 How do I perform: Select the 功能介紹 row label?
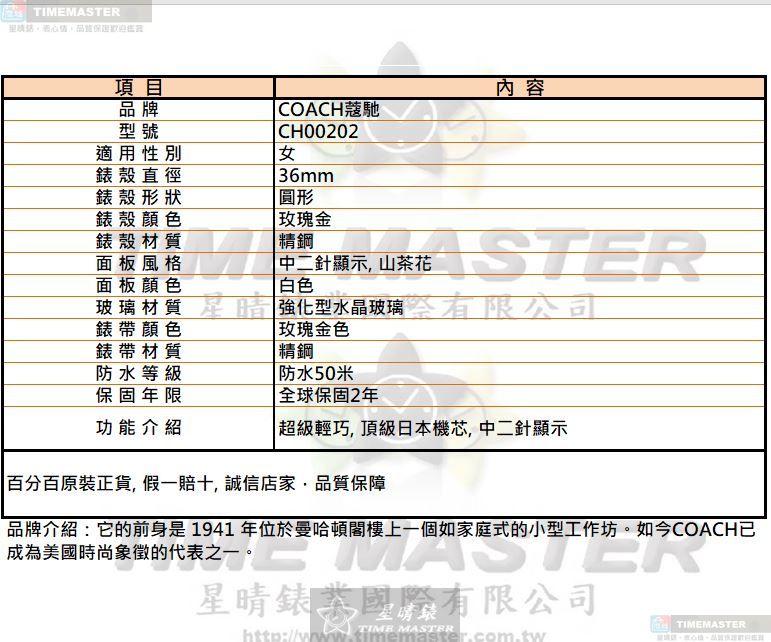pyautogui.click(x=138, y=428)
